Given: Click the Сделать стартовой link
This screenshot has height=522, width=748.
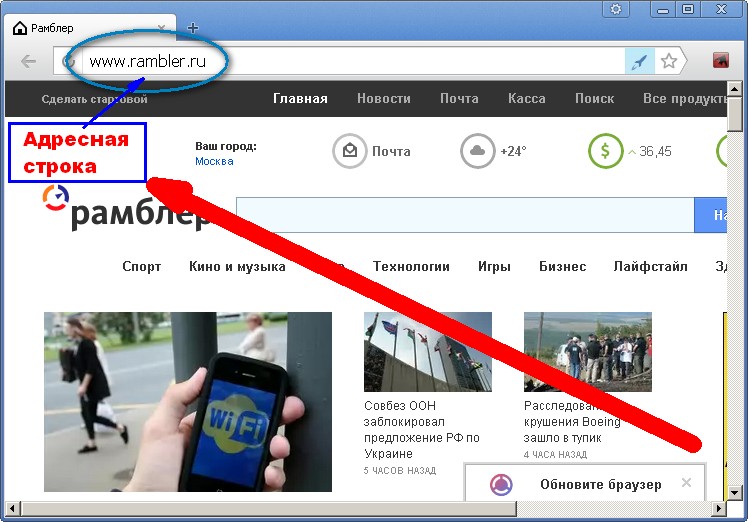Looking at the screenshot, I should pos(94,100).
